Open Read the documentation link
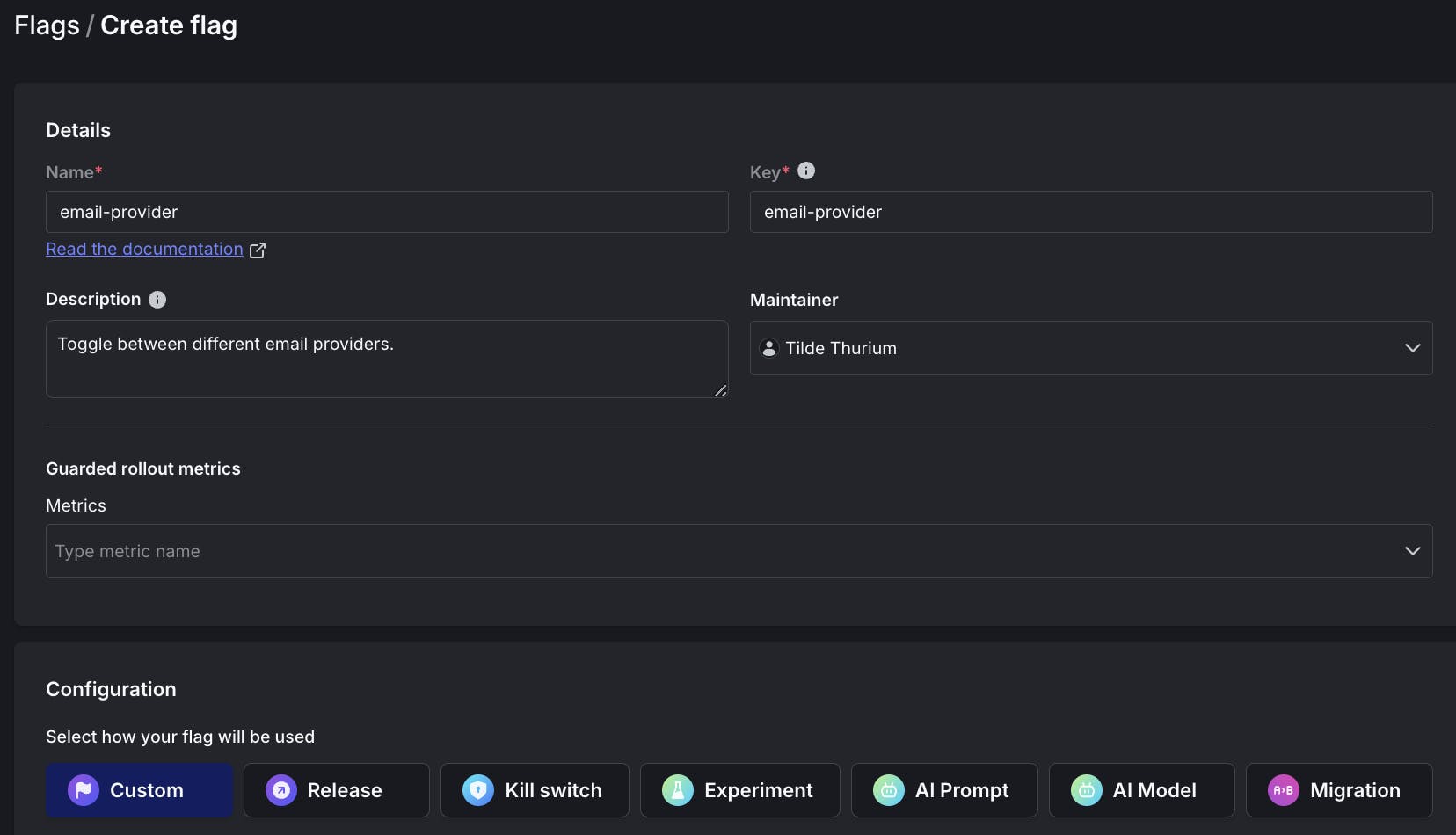Screen dimensions: 1456x835 (x=144, y=249)
